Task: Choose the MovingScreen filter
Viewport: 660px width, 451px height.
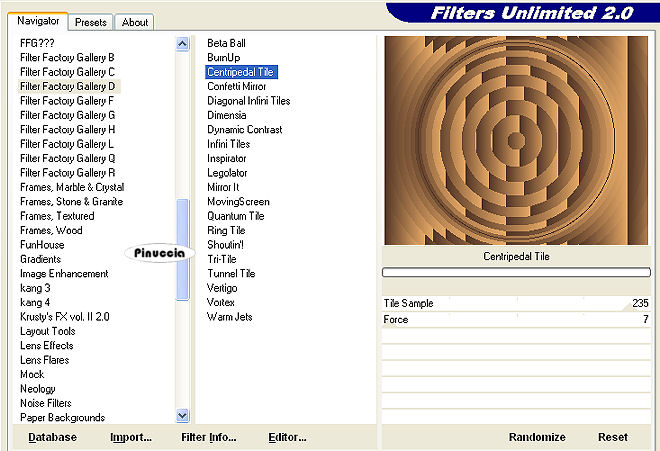Action: (x=238, y=202)
